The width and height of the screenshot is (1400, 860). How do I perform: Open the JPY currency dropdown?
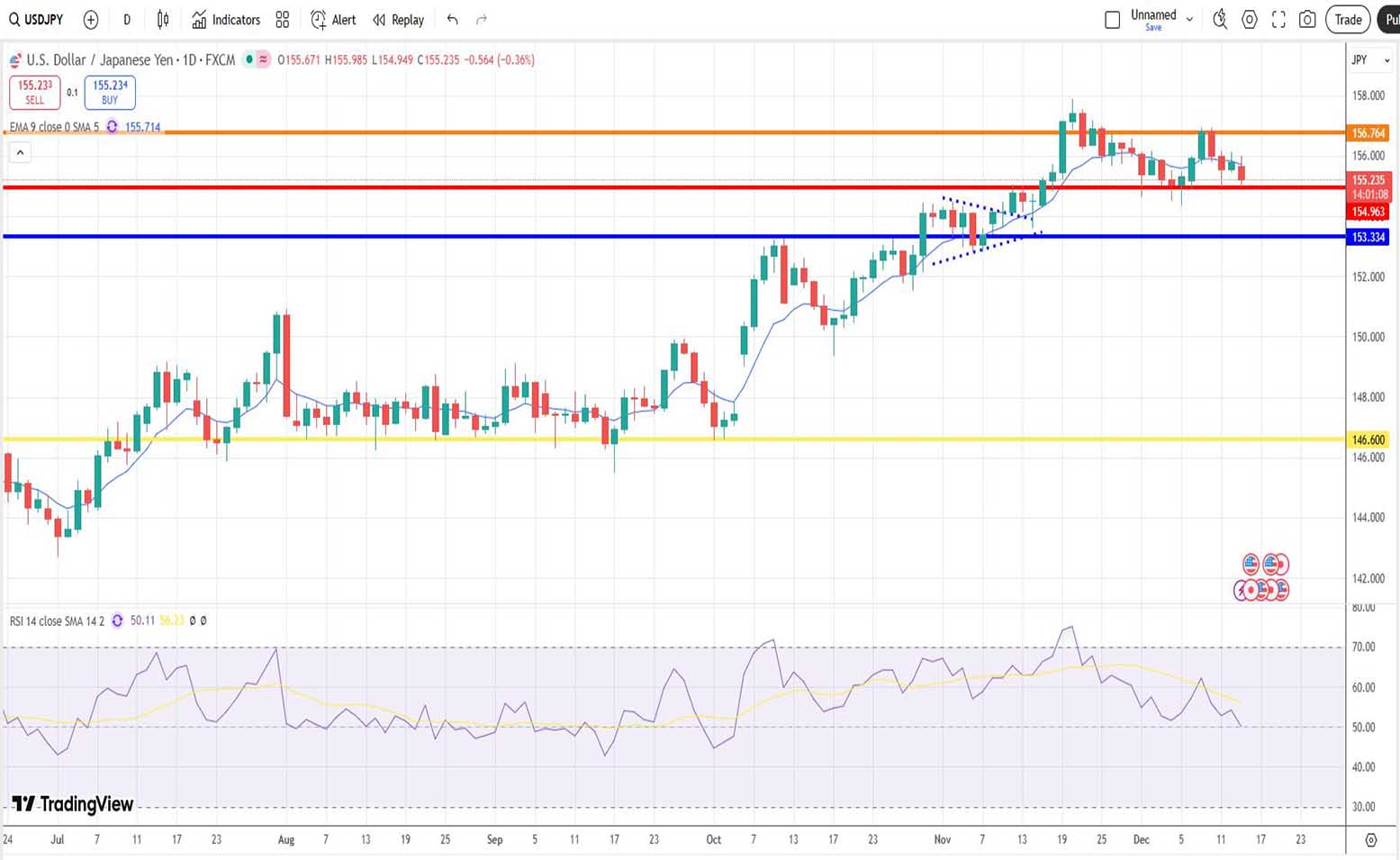1370,60
